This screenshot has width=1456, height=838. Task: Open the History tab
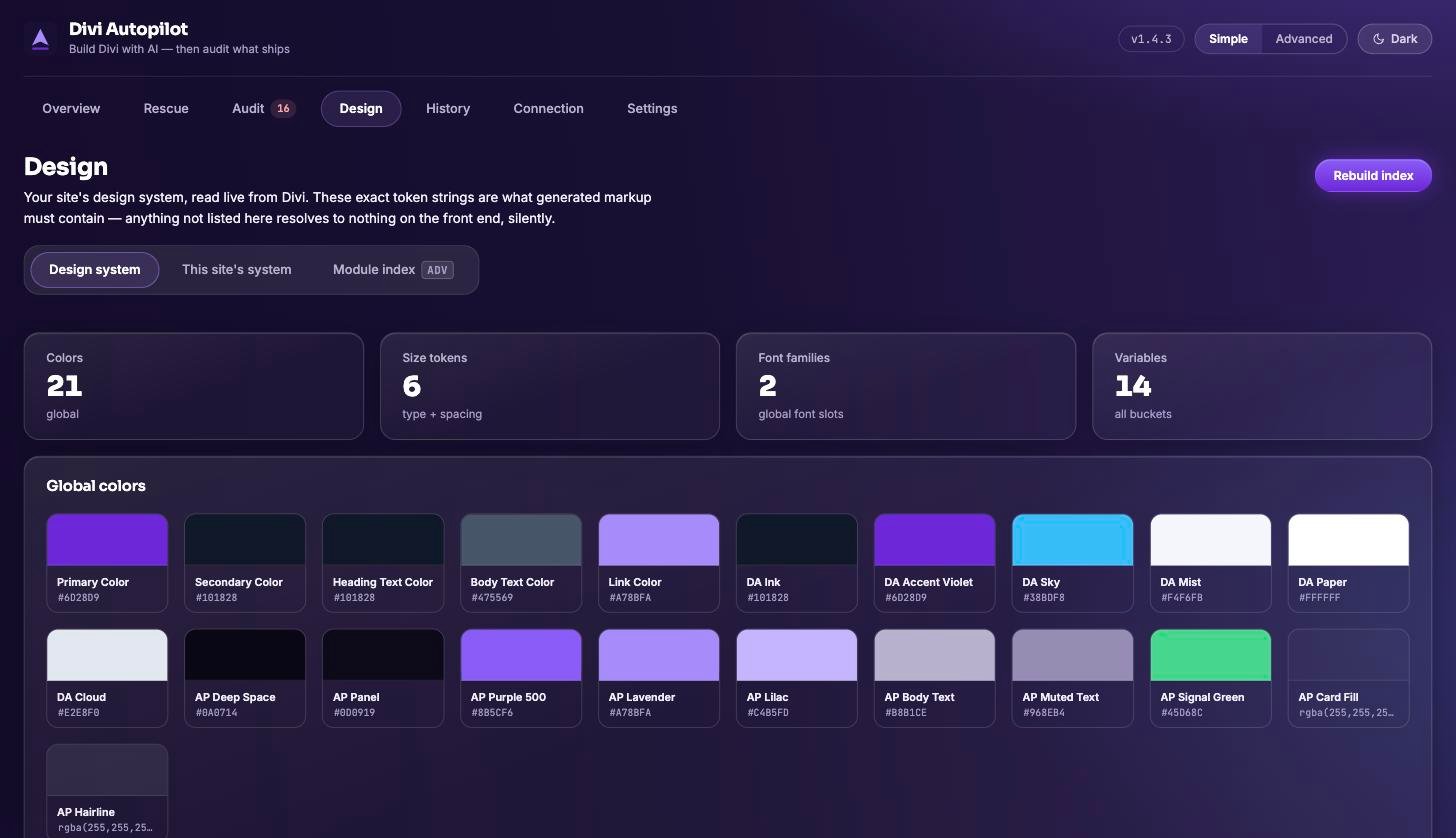[448, 108]
